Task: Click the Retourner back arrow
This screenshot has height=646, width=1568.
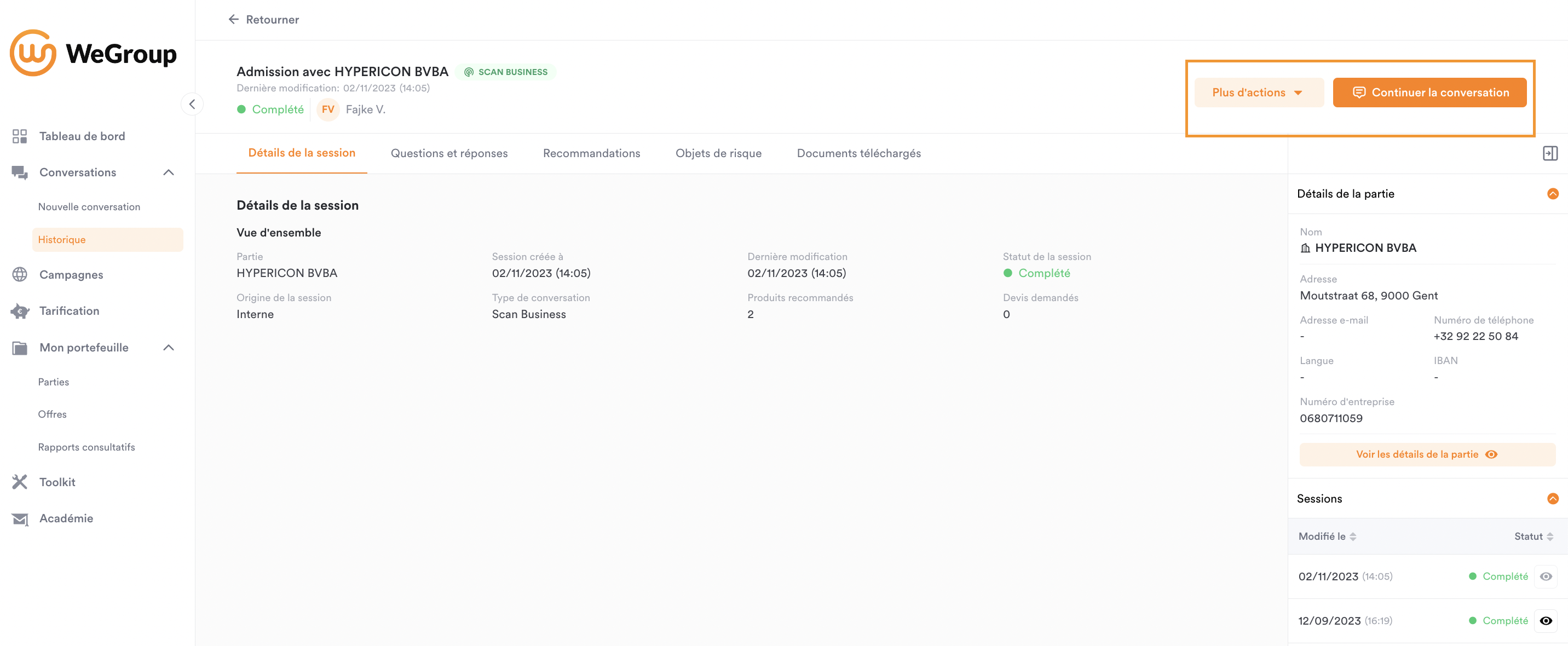Action: pyautogui.click(x=233, y=20)
